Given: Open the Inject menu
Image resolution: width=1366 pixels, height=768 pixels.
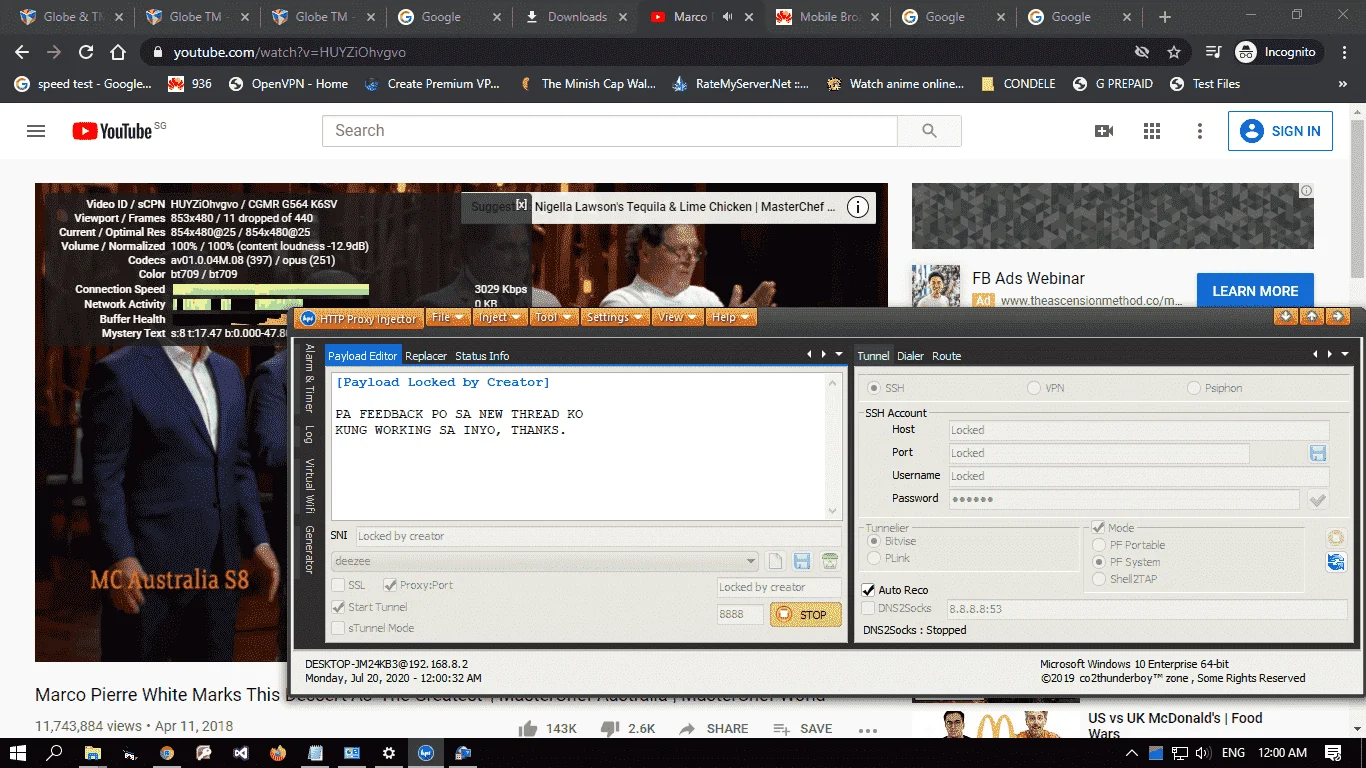Looking at the screenshot, I should pos(501,318).
